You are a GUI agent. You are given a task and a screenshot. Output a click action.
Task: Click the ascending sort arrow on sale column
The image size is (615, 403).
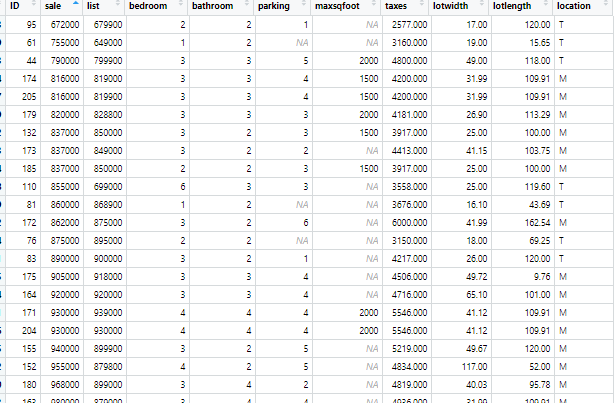(76, 3)
